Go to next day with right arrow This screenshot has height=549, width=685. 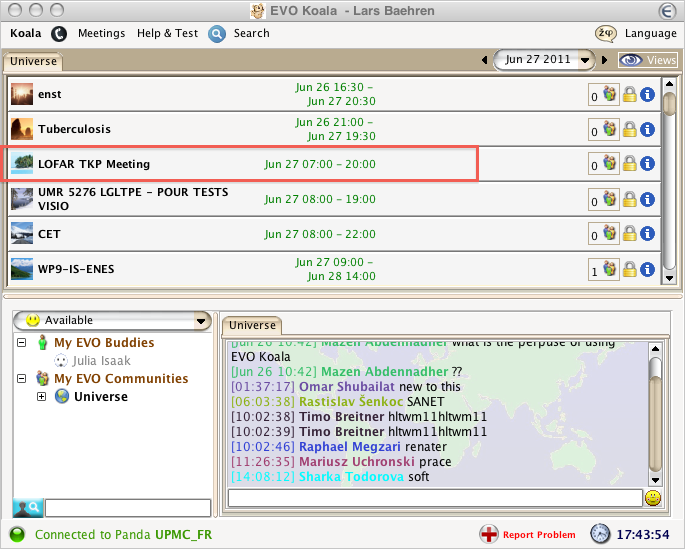point(605,60)
